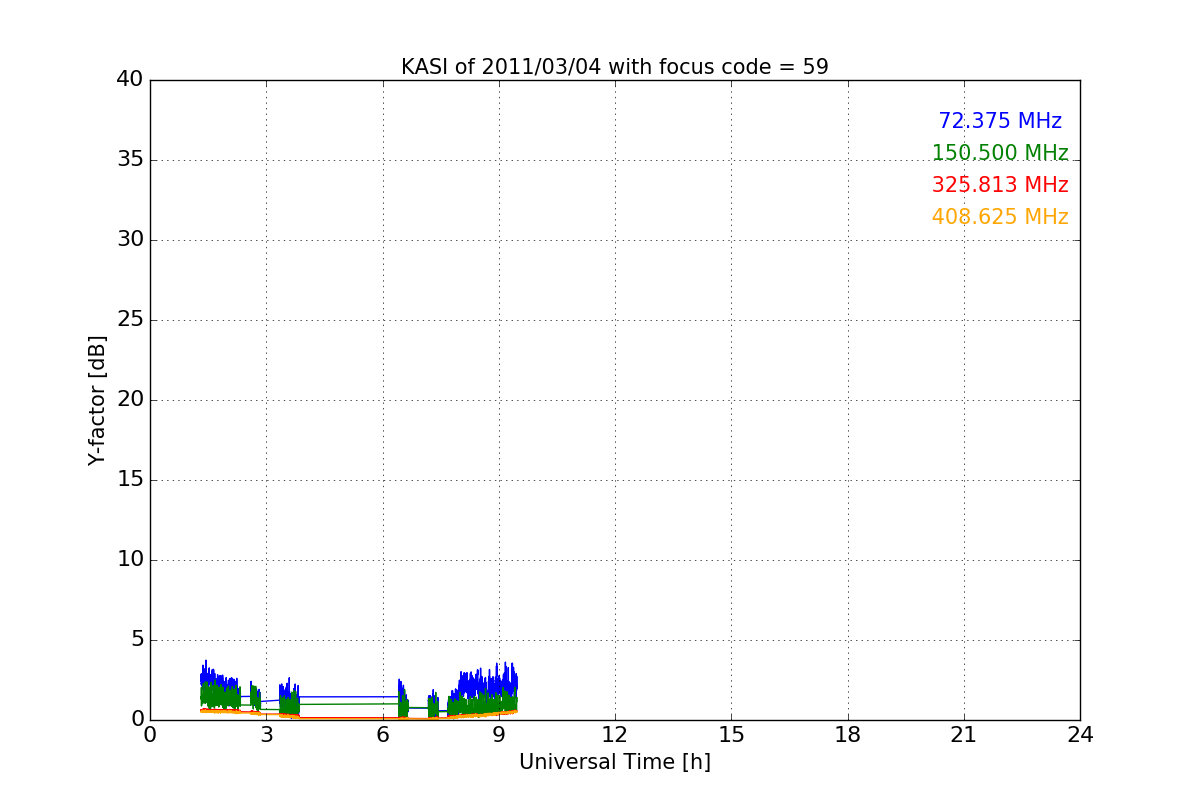Click the 'Y-factor [dB]' axis label
This screenshot has width=1200, height=800.
(97, 400)
